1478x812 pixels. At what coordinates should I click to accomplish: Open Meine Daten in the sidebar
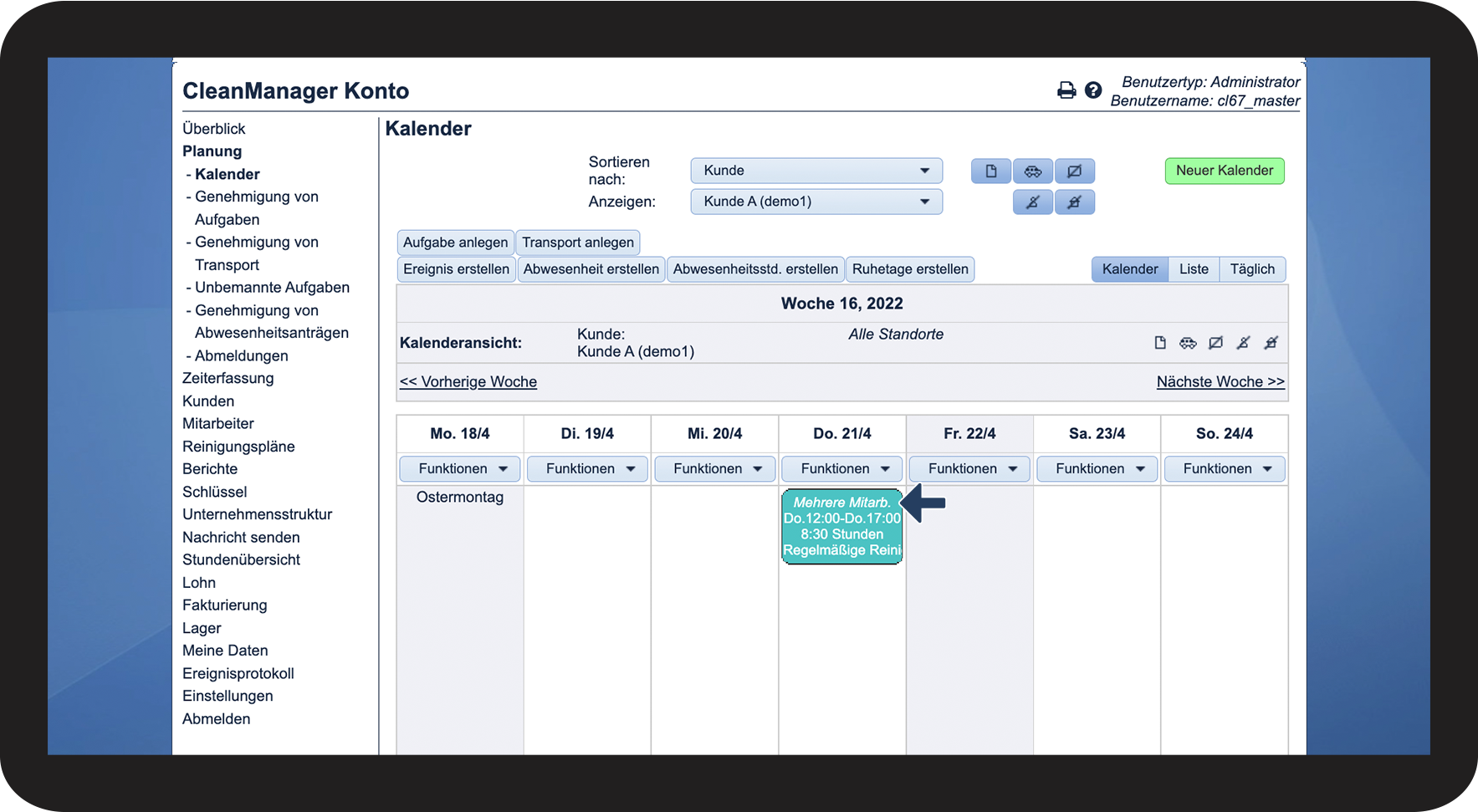(x=225, y=651)
